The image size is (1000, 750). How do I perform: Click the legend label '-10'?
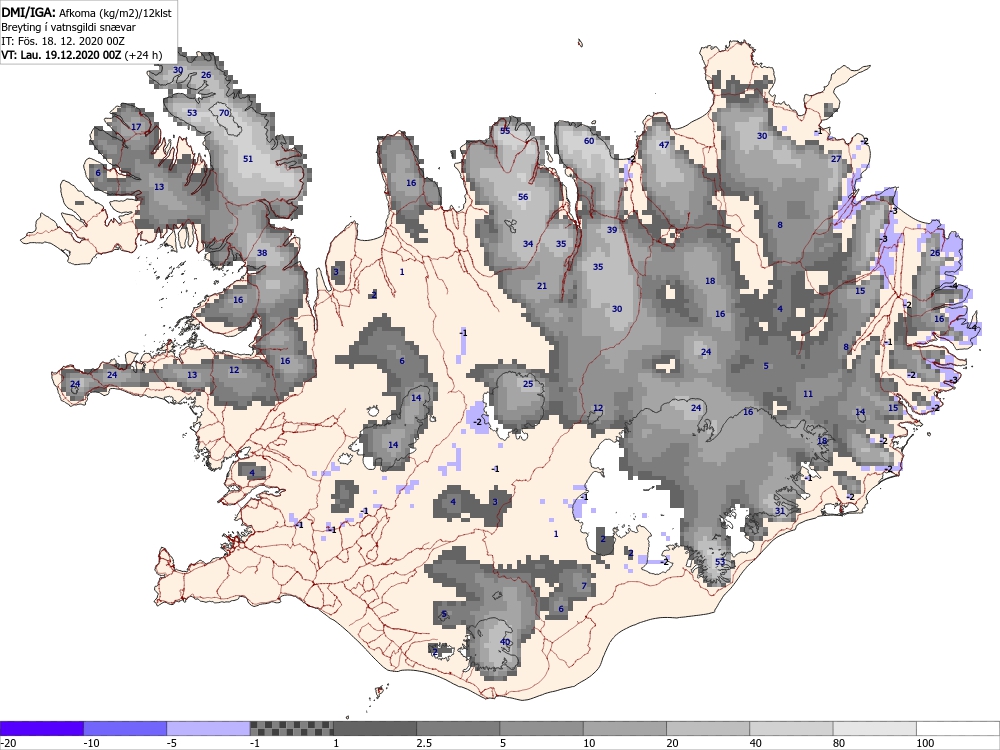(x=92, y=743)
